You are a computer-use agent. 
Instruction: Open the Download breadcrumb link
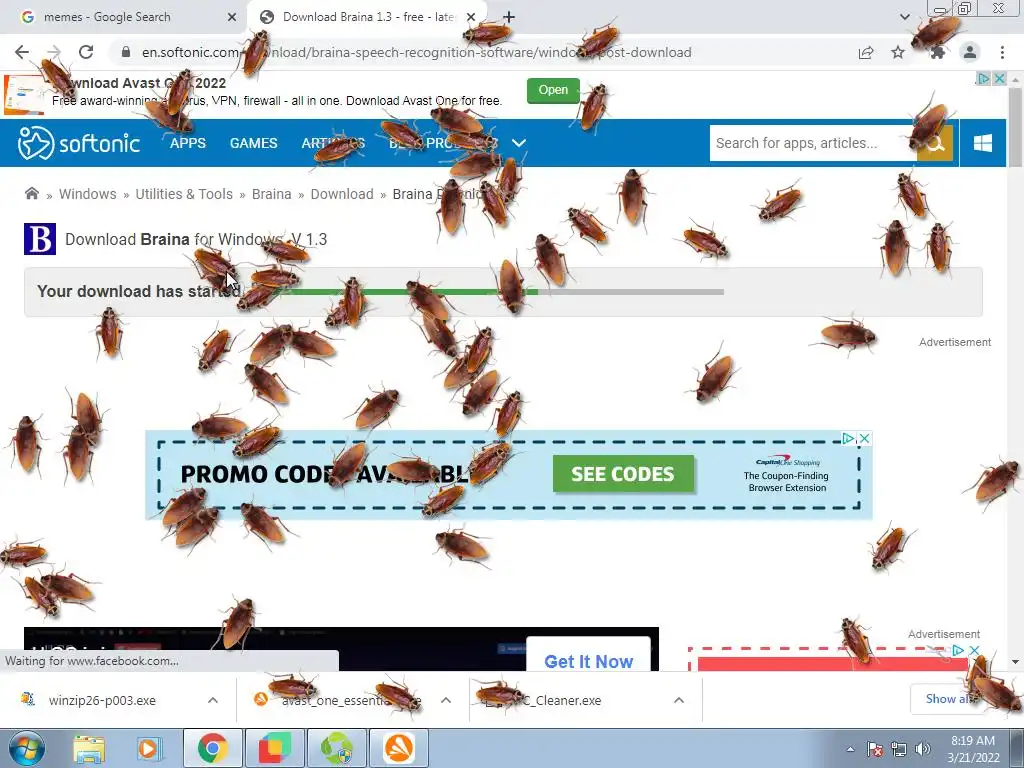tap(342, 194)
